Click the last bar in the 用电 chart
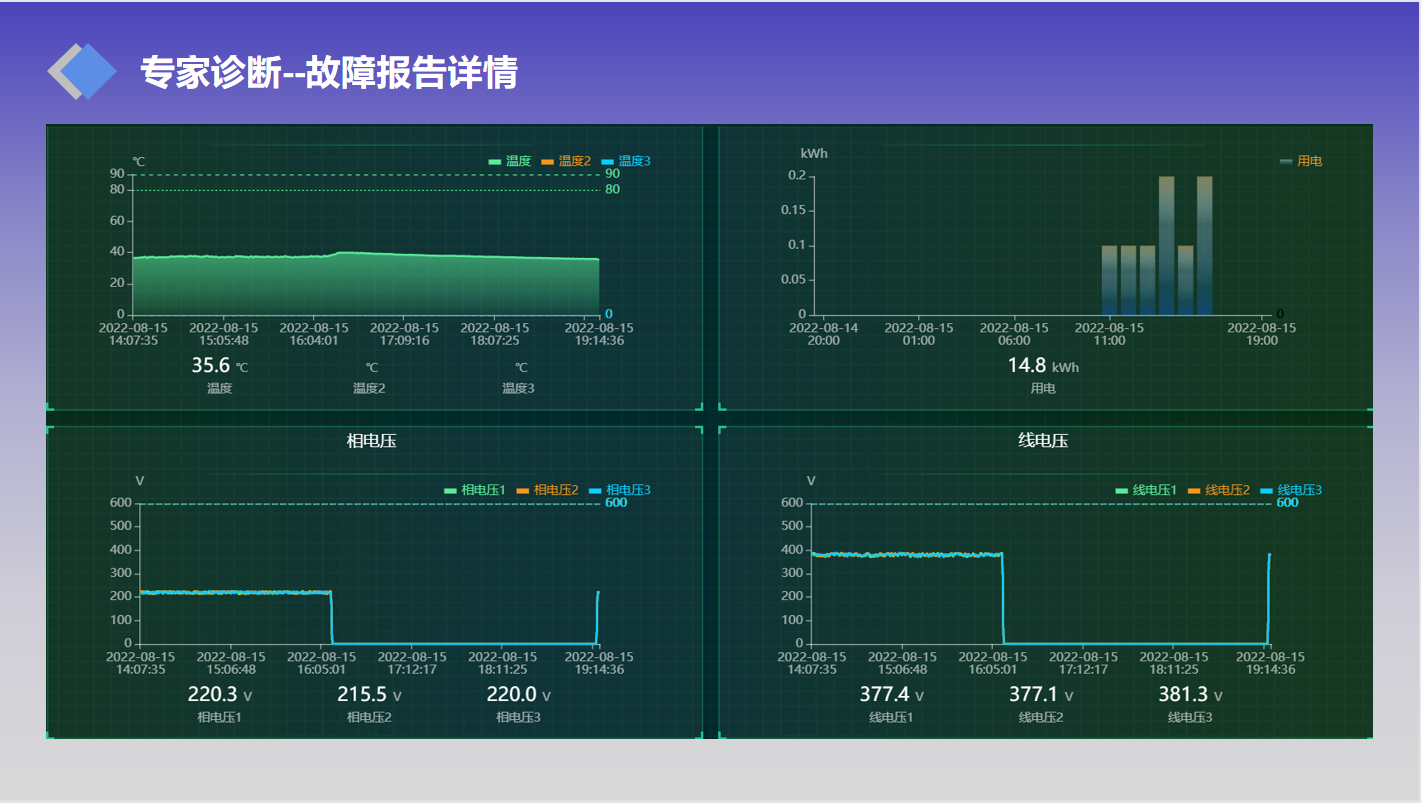Viewport: 1421px width, 803px height. [x=1204, y=246]
